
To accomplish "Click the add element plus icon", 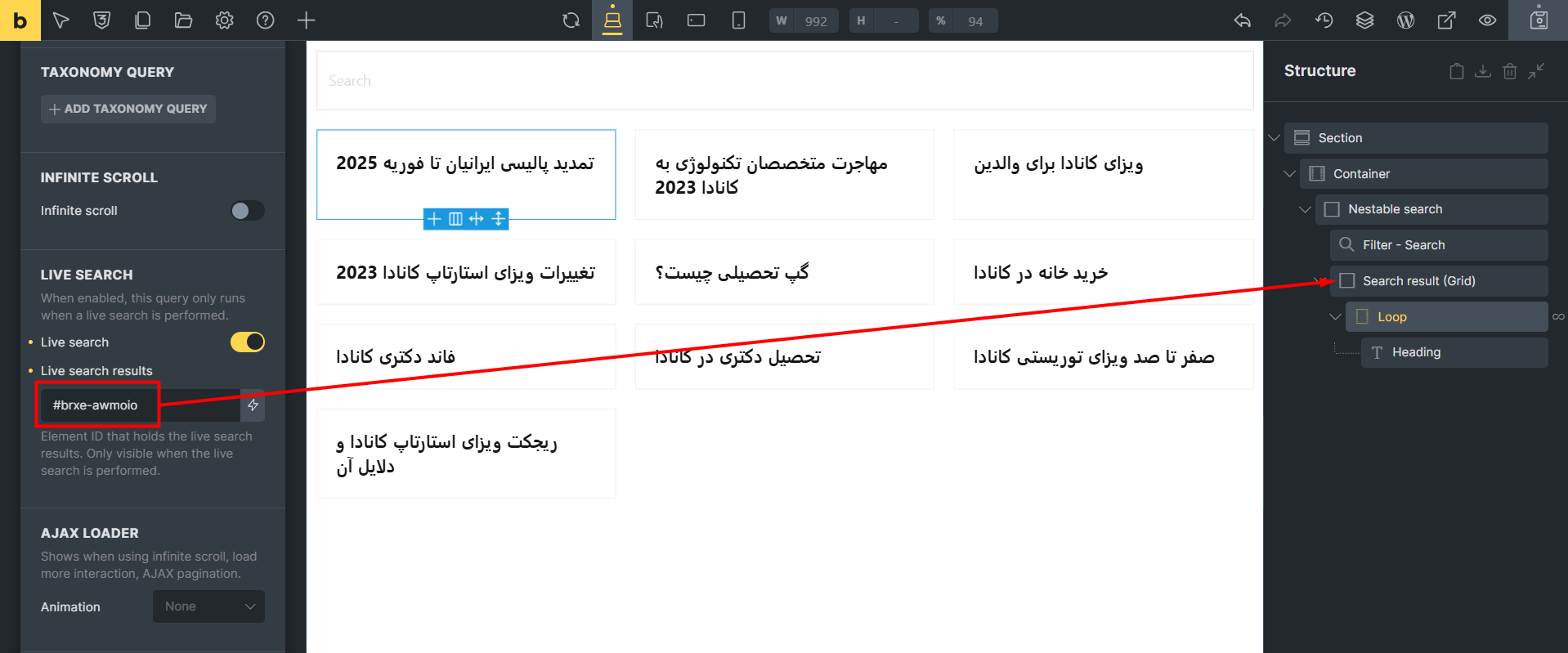I will (306, 20).
